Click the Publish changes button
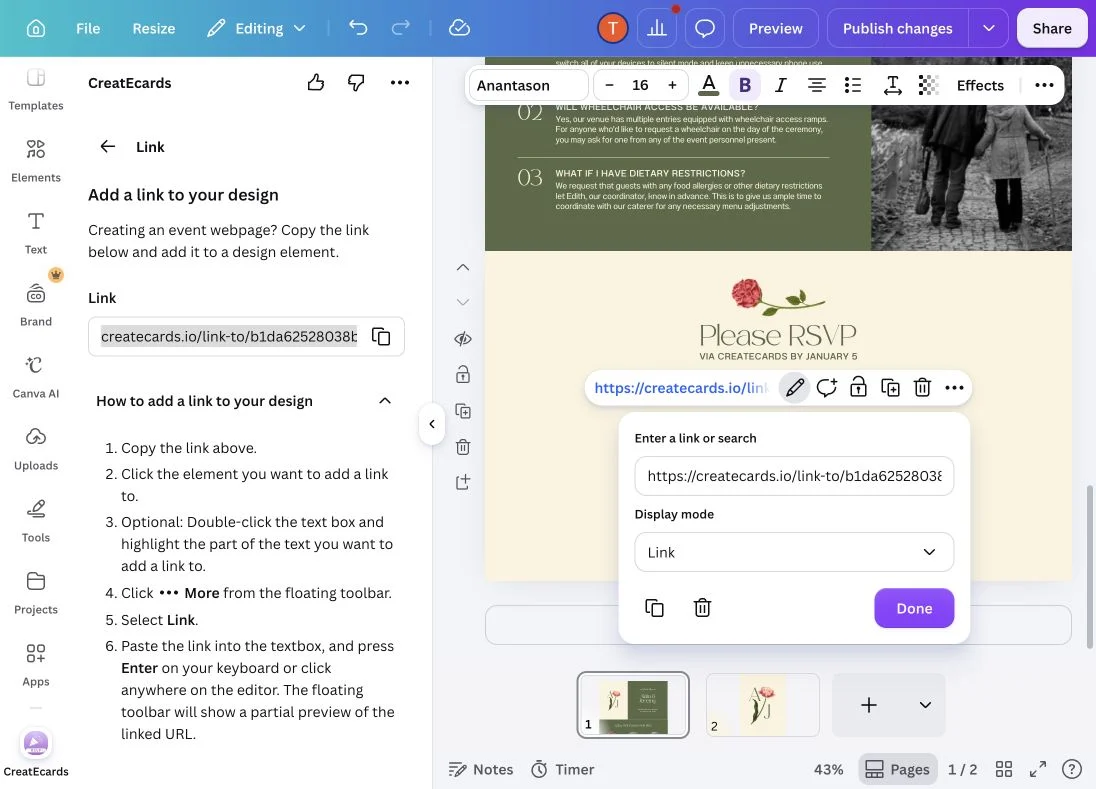Image resolution: width=1096 pixels, height=789 pixels. click(x=897, y=29)
